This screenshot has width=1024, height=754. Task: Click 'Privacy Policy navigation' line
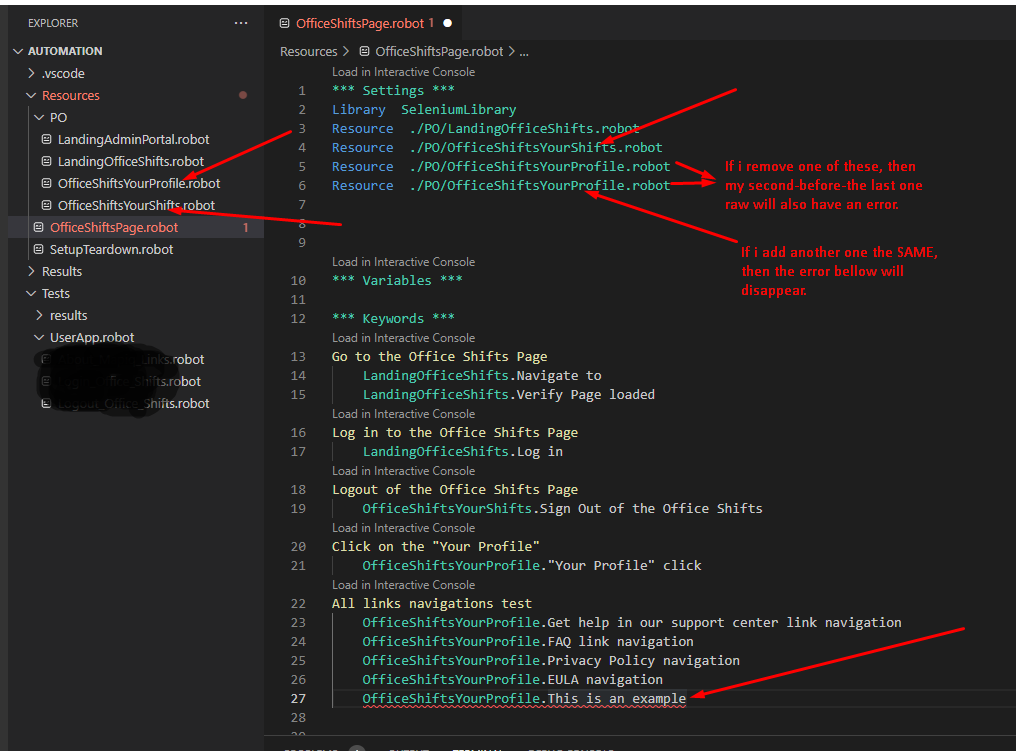pos(551,661)
